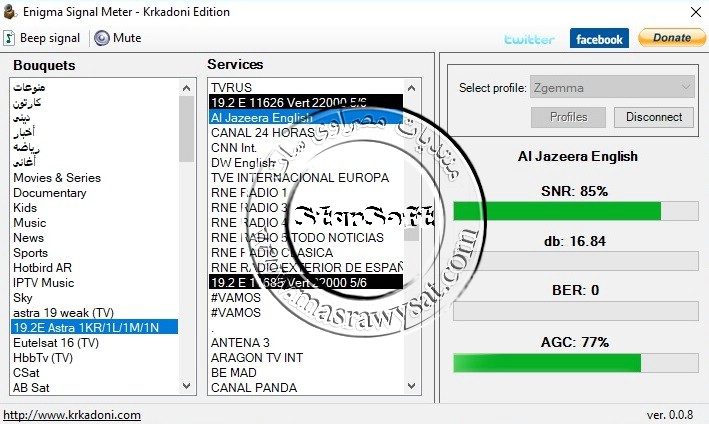Select the 19.2 E 11626 Vert transponder row
This screenshot has width=709, height=424.
click(306, 102)
